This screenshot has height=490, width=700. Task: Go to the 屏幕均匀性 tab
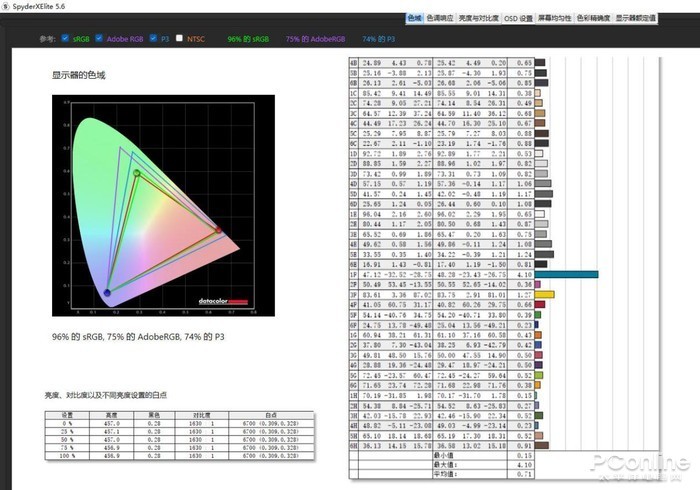click(x=555, y=18)
